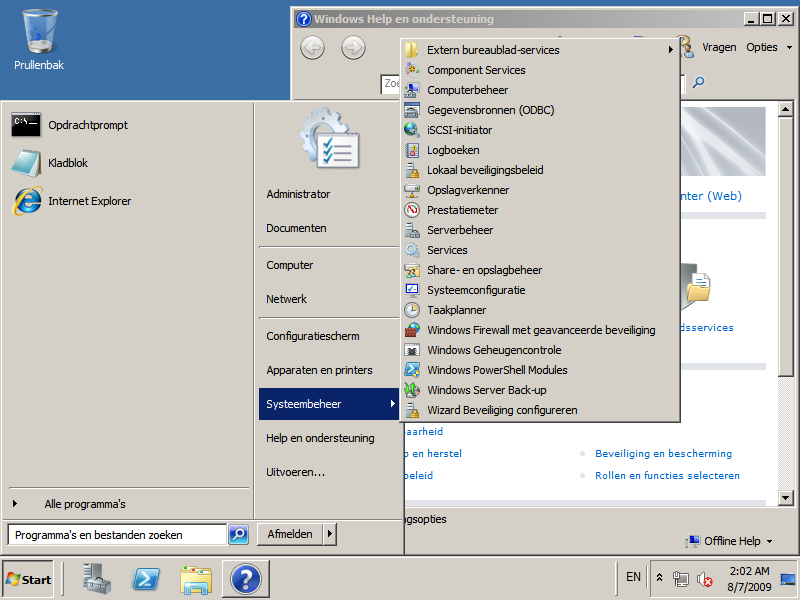The image size is (800, 600).
Task: Click the Opslagverkenner icon
Action: (412, 190)
